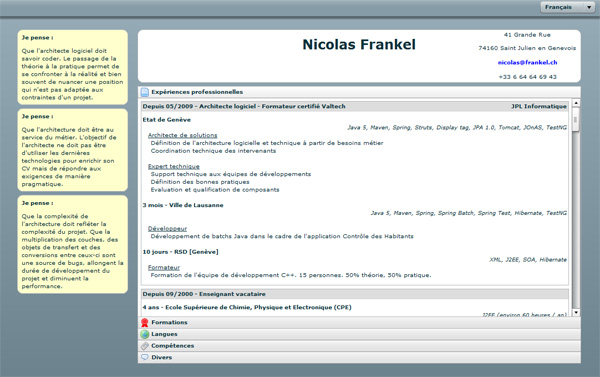Select the Architecte de solutions heading

pyautogui.click(x=183, y=135)
